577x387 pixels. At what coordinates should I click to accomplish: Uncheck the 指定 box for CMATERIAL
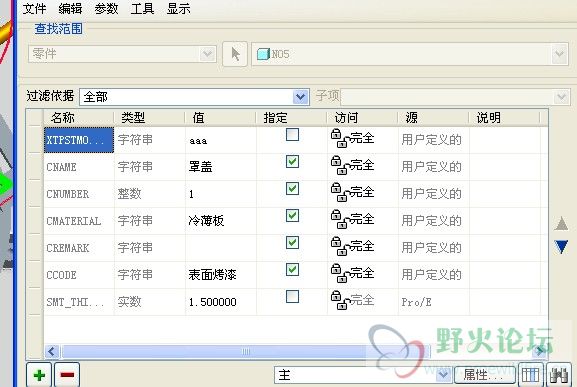[292, 216]
